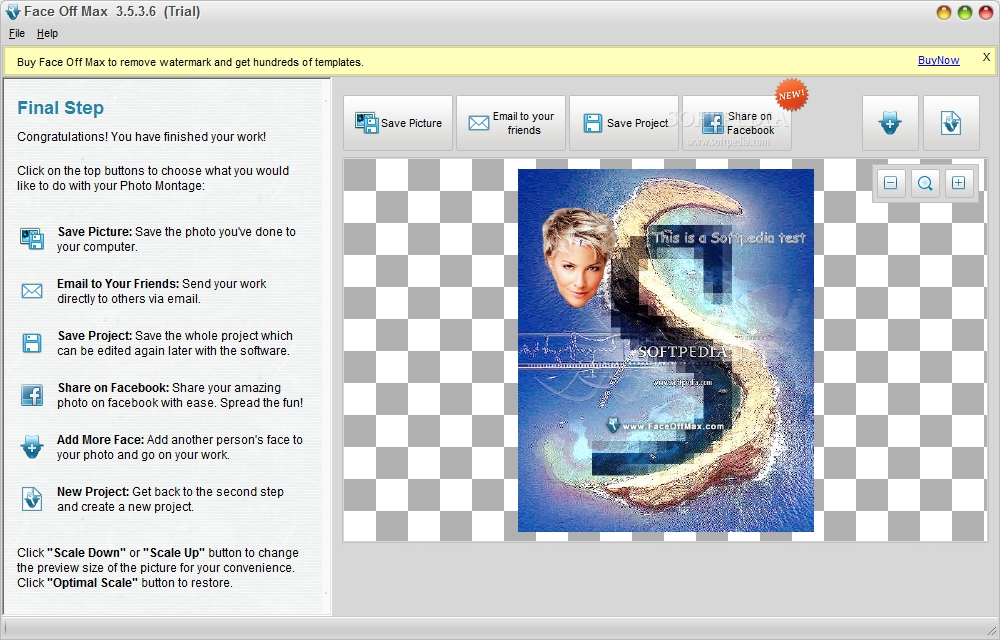This screenshot has width=1000, height=640.
Task: Click the New Project toolbar icon
Action: coord(951,123)
